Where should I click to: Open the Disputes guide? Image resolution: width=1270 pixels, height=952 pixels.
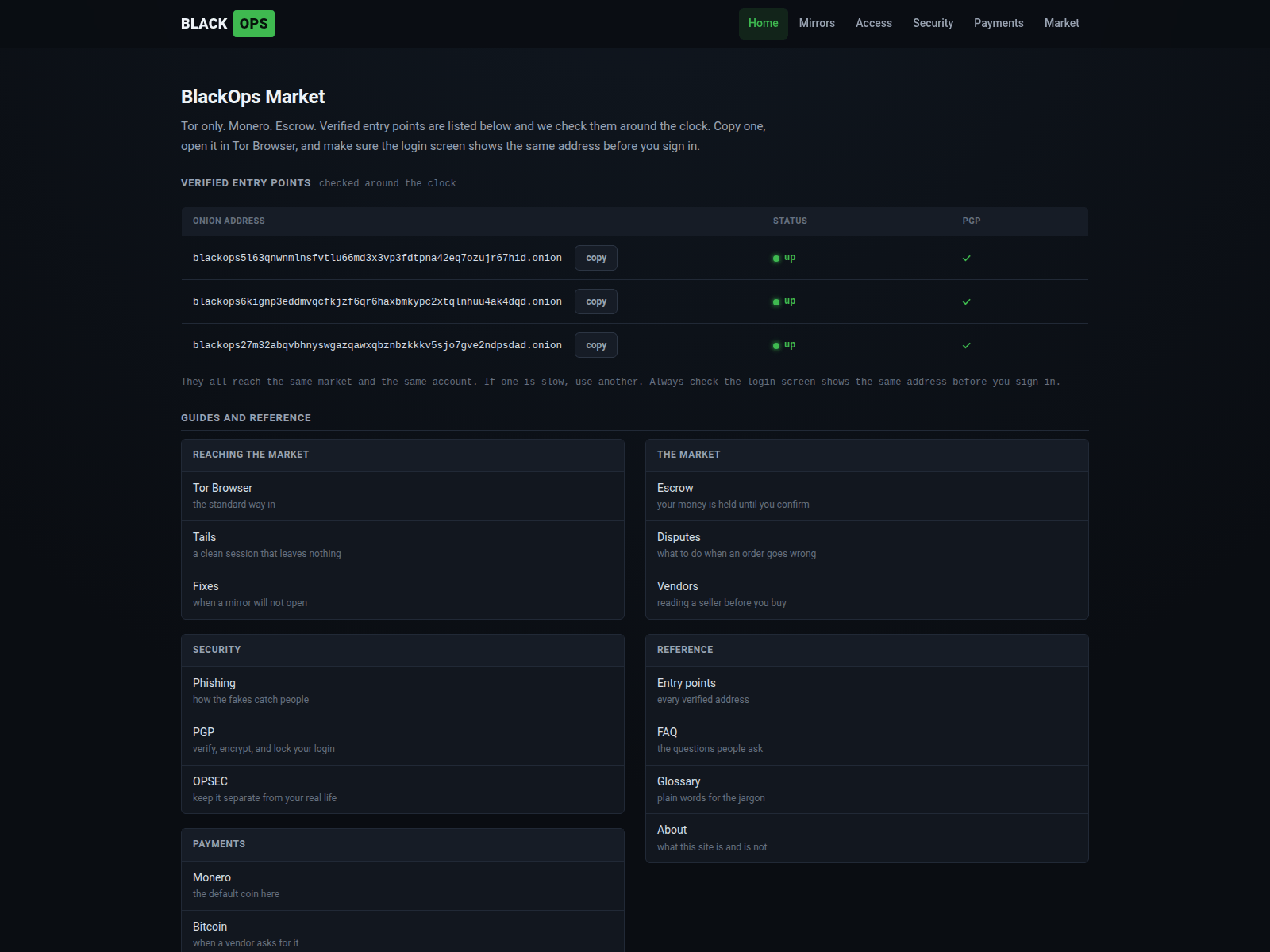click(867, 545)
